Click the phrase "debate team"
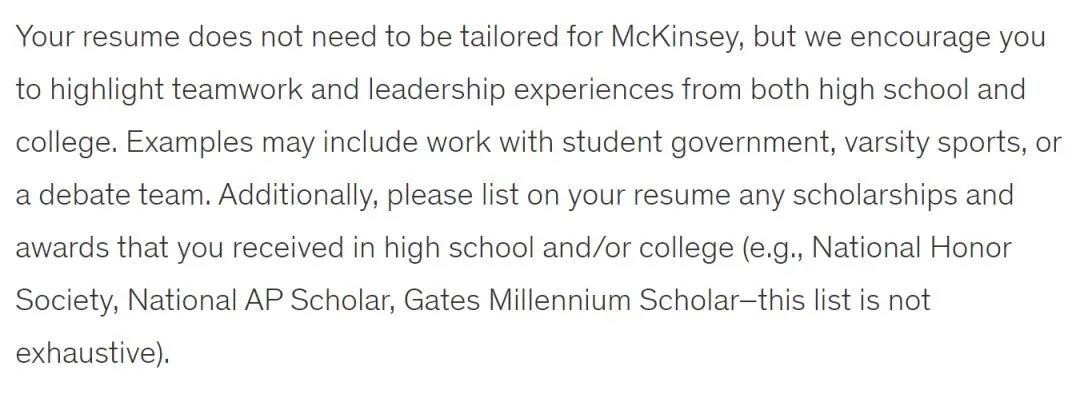 pos(123,196)
